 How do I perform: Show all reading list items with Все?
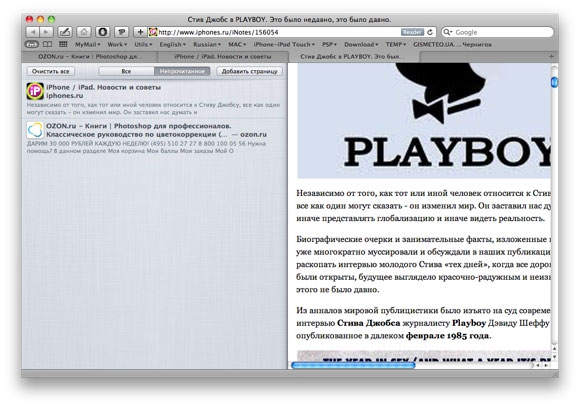coord(126,71)
